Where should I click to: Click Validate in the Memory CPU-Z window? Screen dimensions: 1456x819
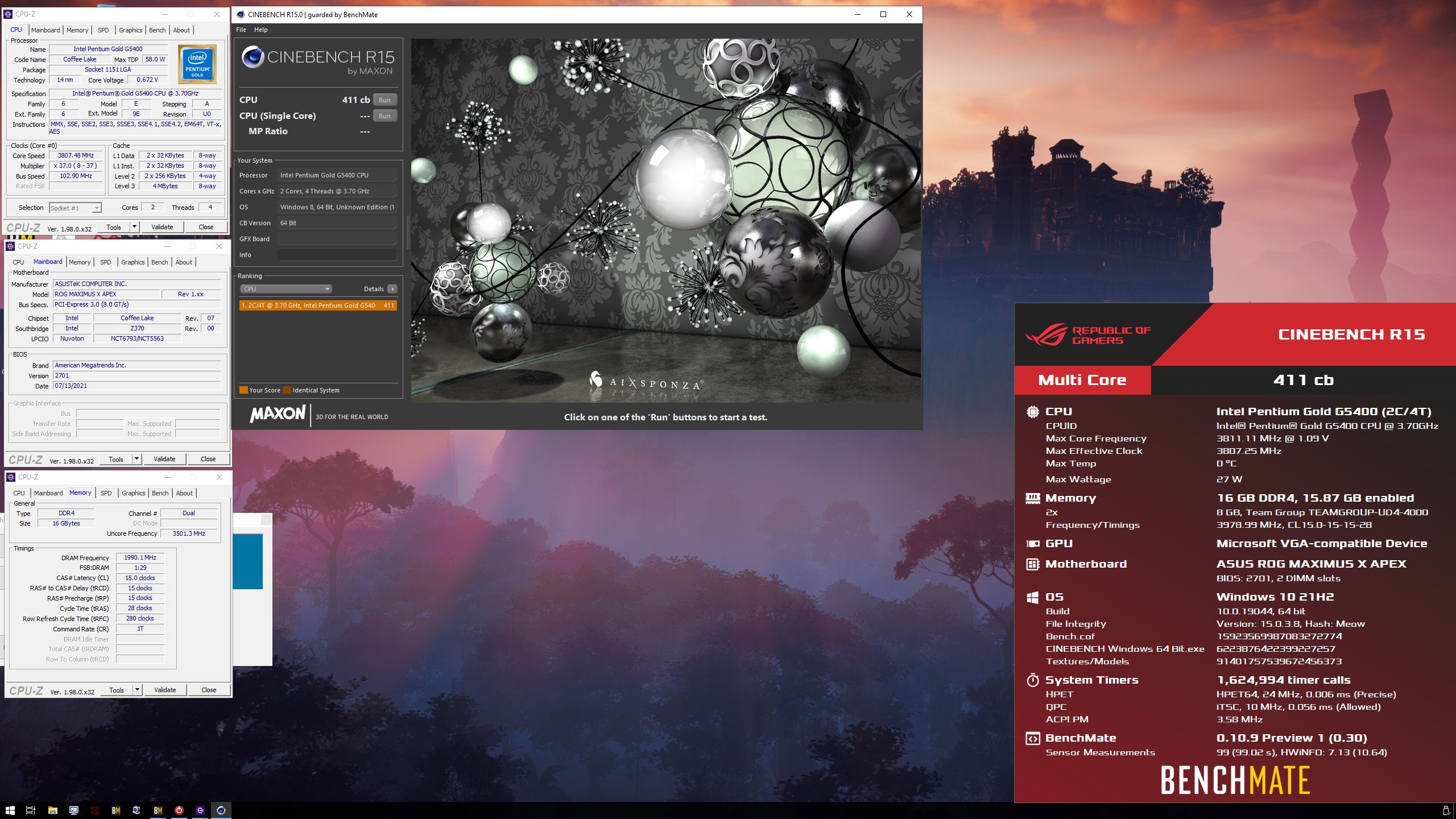165,690
